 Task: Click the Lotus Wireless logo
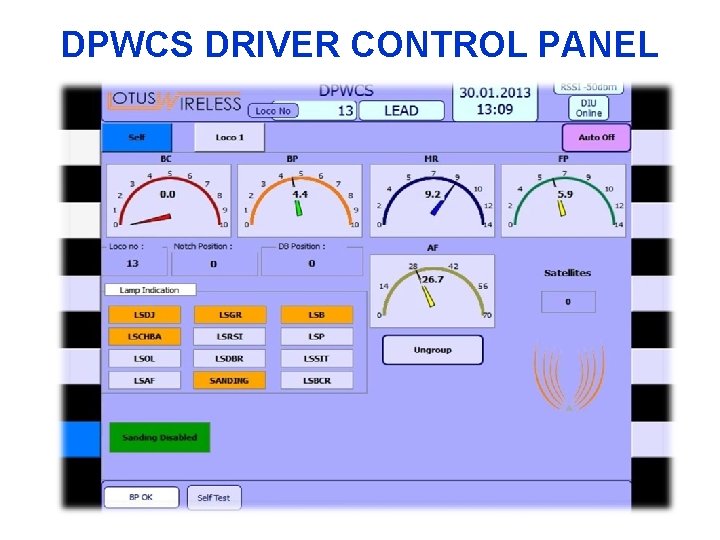[x=174, y=101]
